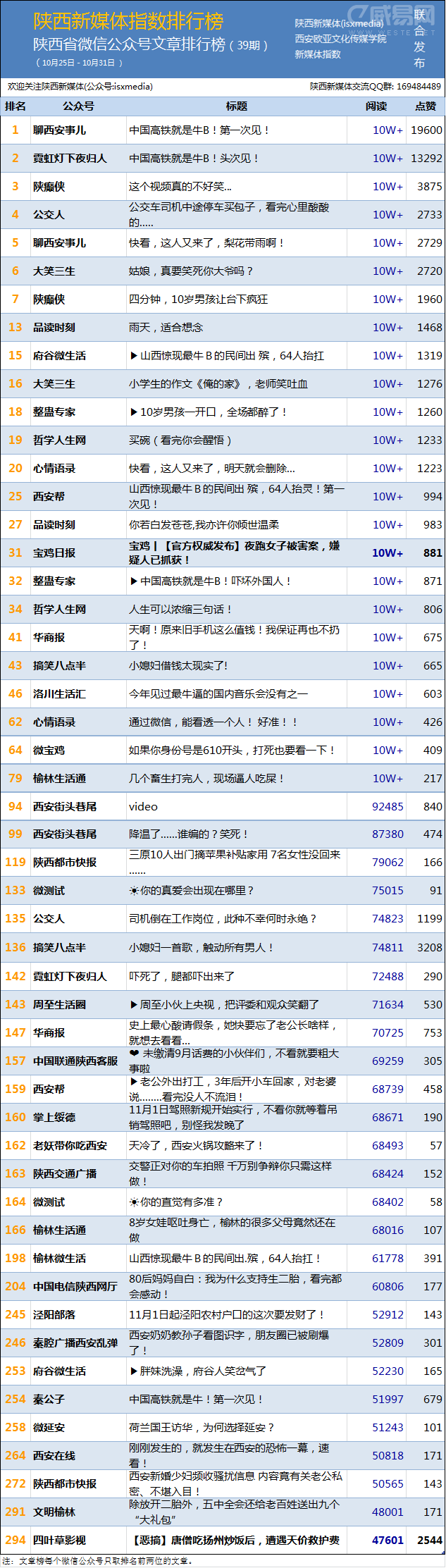Click play triangle before '10岁男孩一开口' title

click(134, 412)
